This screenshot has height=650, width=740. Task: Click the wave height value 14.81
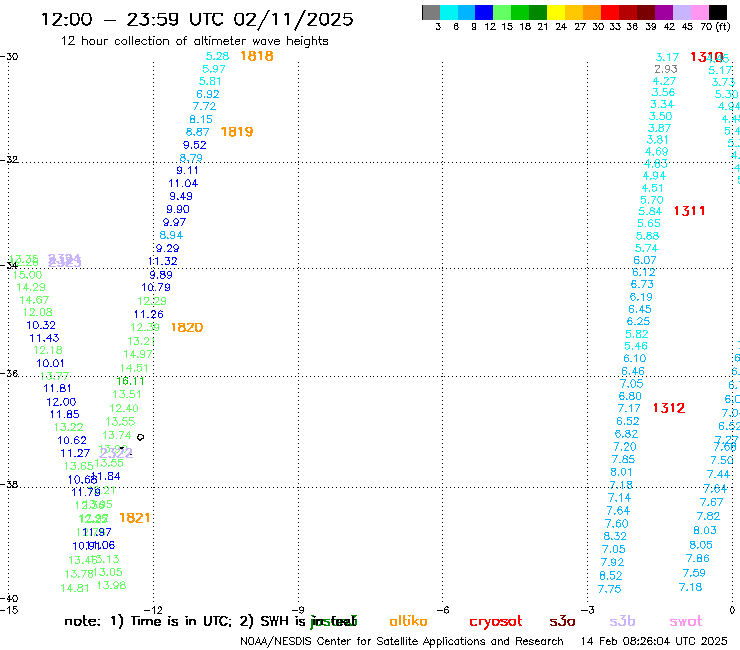75,588
